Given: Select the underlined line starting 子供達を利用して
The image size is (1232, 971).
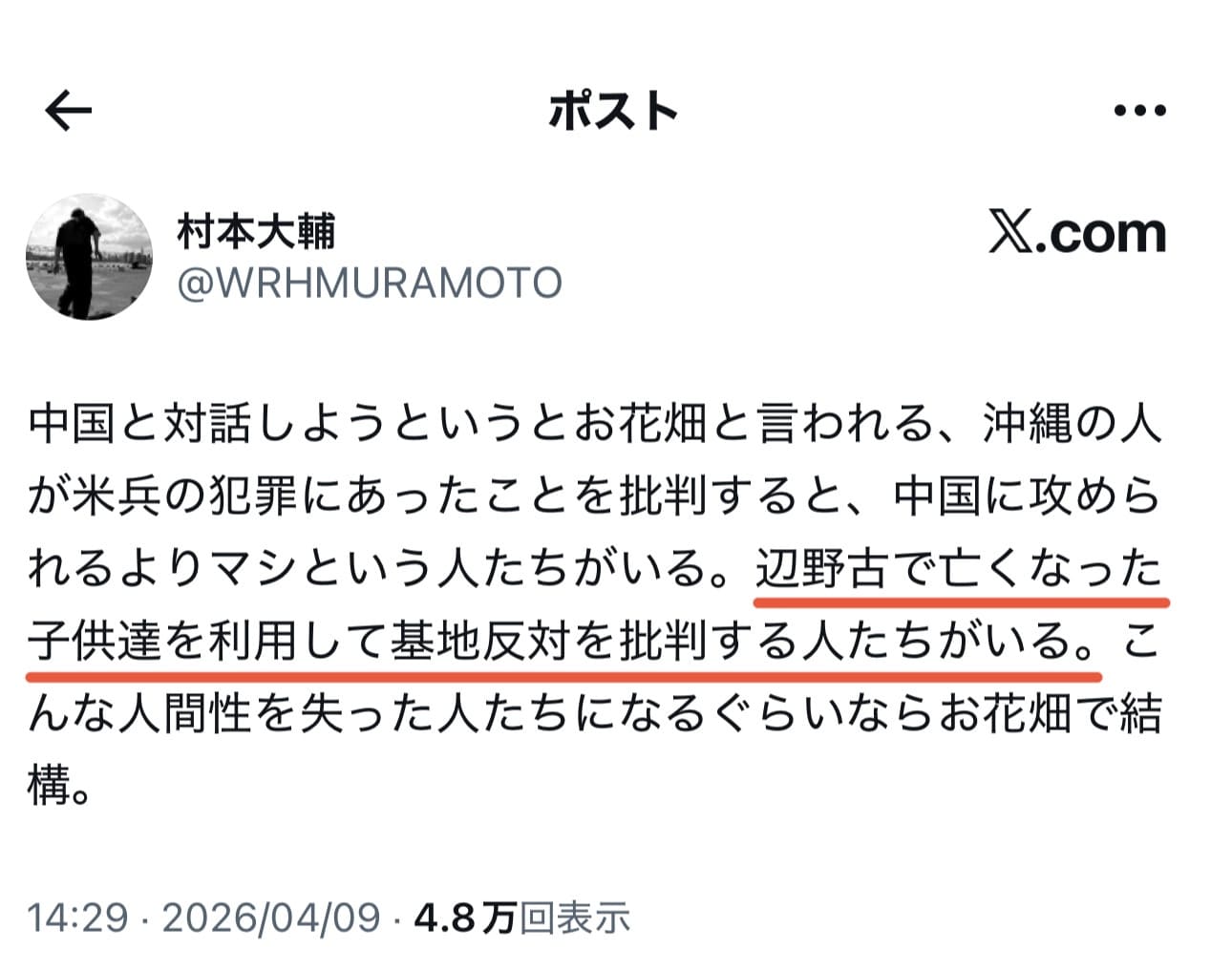Looking at the screenshot, I should click(562, 642).
